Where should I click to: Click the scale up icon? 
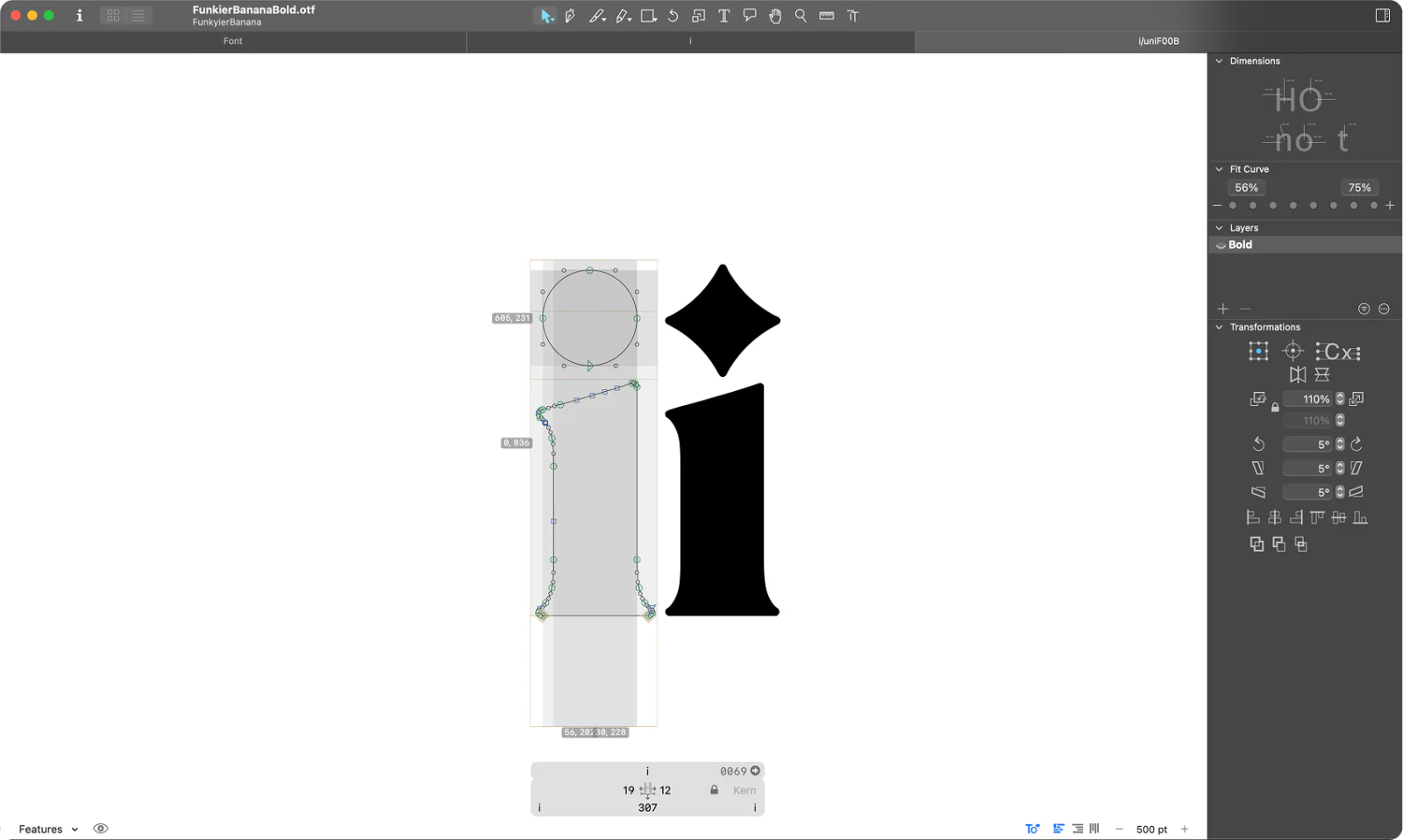coord(1357,399)
